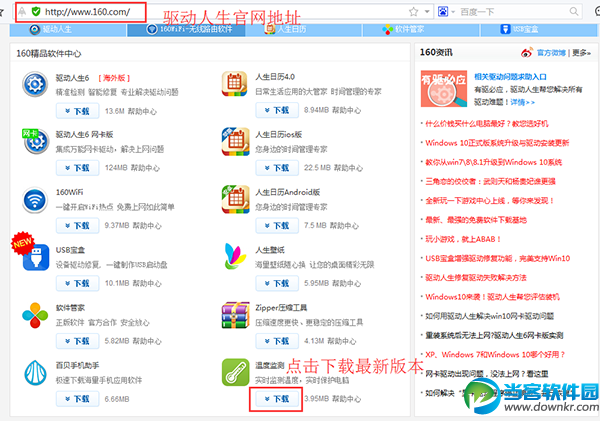Download 人生日历4.0 (8.94MB)

(277, 110)
